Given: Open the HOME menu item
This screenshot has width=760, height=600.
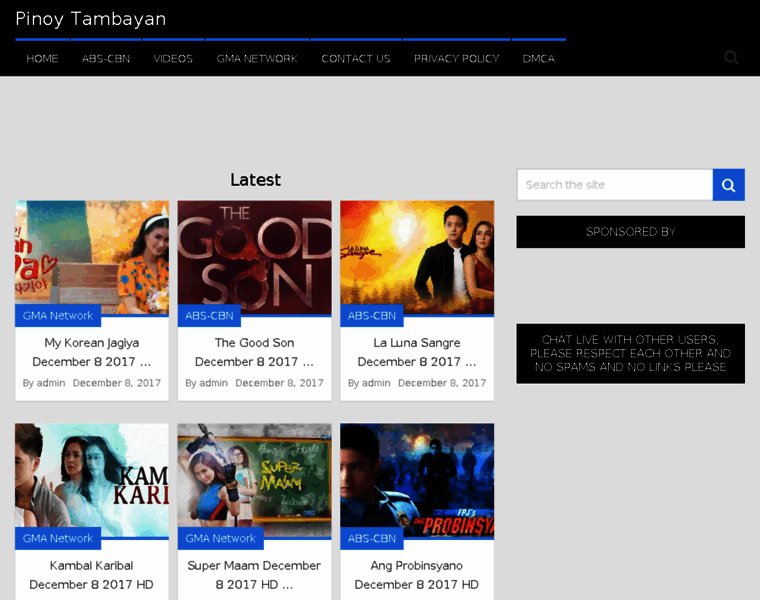Looking at the screenshot, I should [x=42, y=59].
